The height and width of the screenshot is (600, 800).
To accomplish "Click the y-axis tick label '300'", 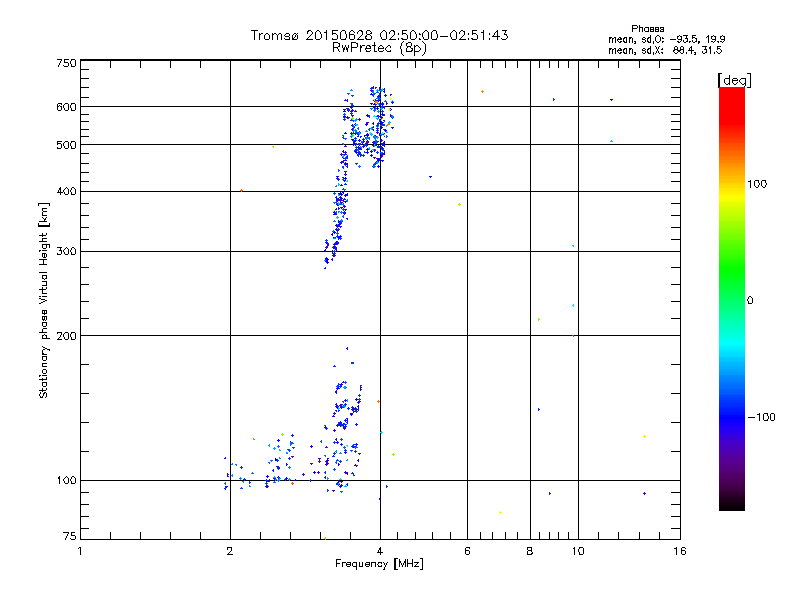I will (x=66, y=252).
